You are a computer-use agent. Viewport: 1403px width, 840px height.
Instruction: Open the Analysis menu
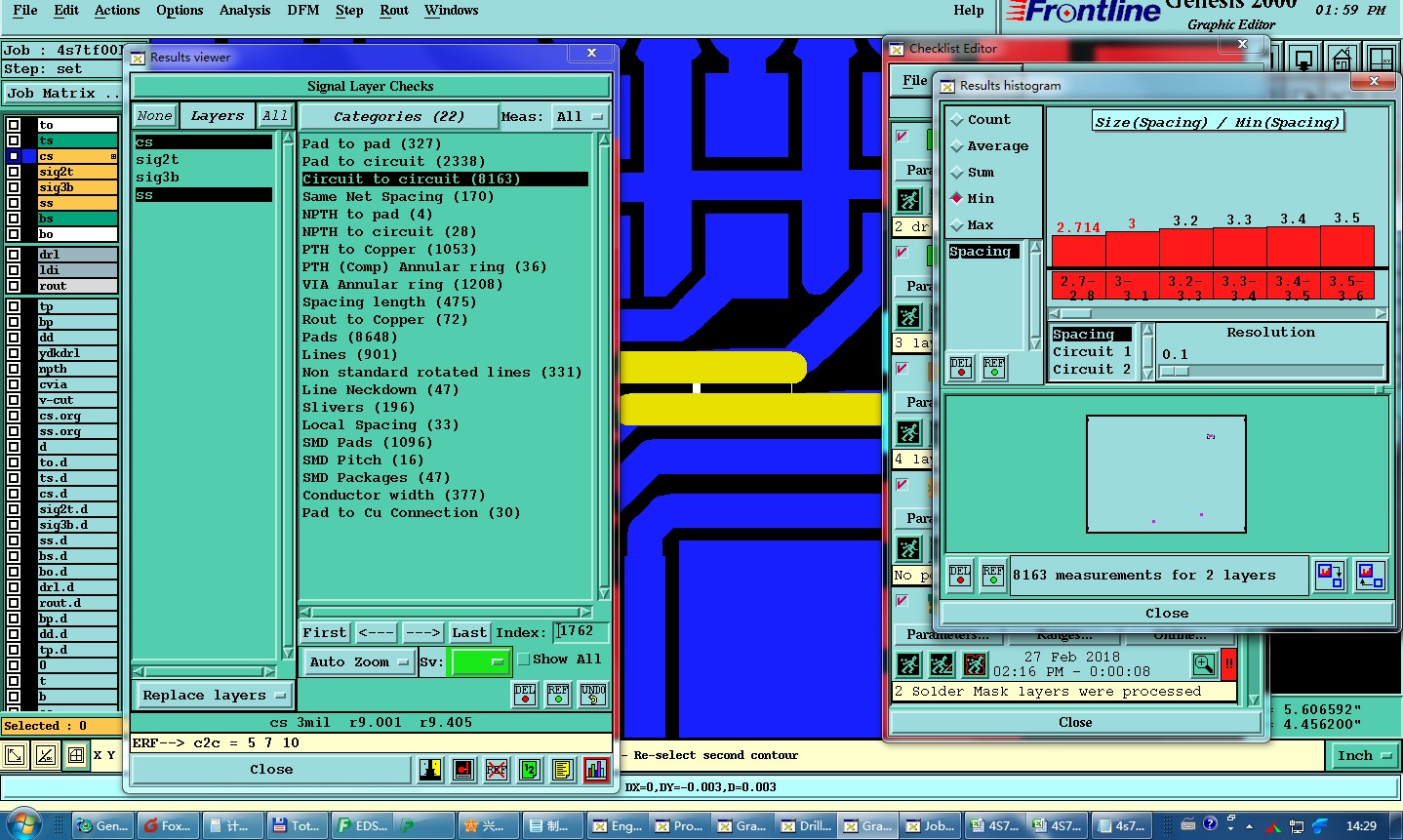(245, 10)
